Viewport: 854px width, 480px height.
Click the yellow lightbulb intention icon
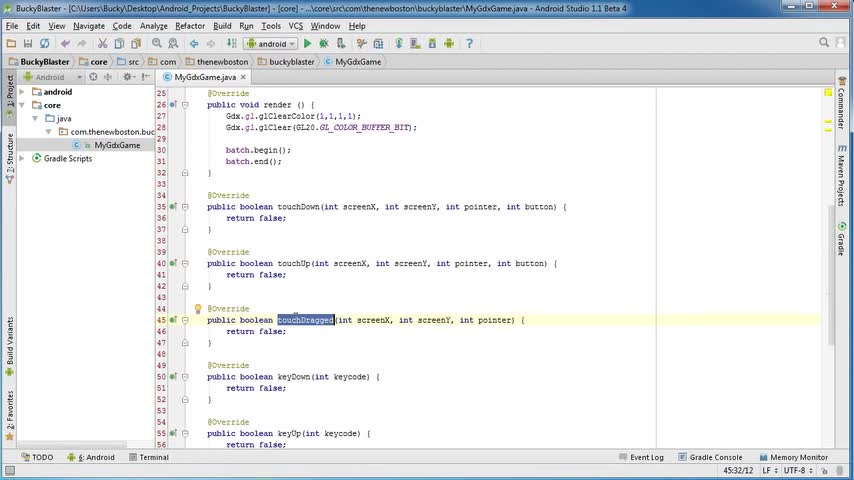(198, 309)
